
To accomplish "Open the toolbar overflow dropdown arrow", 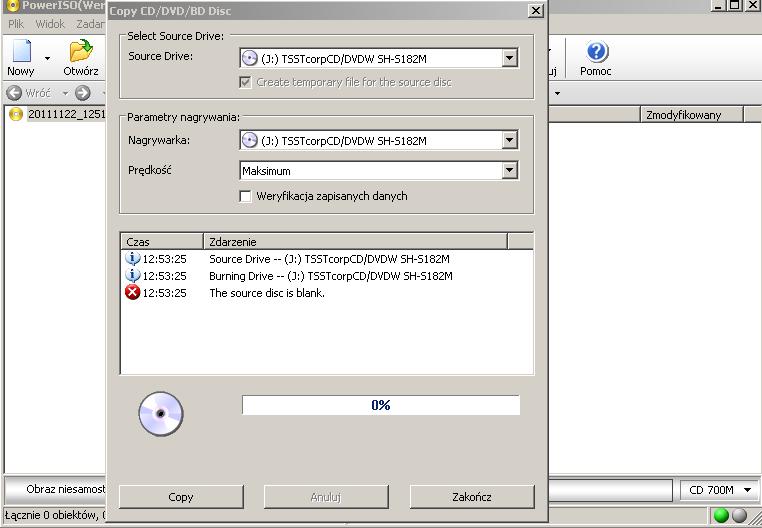I will click(557, 93).
